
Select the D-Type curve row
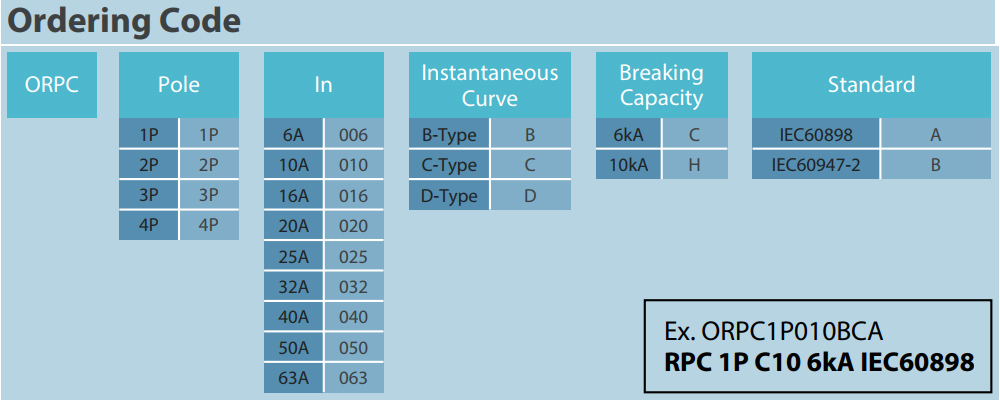490,195
